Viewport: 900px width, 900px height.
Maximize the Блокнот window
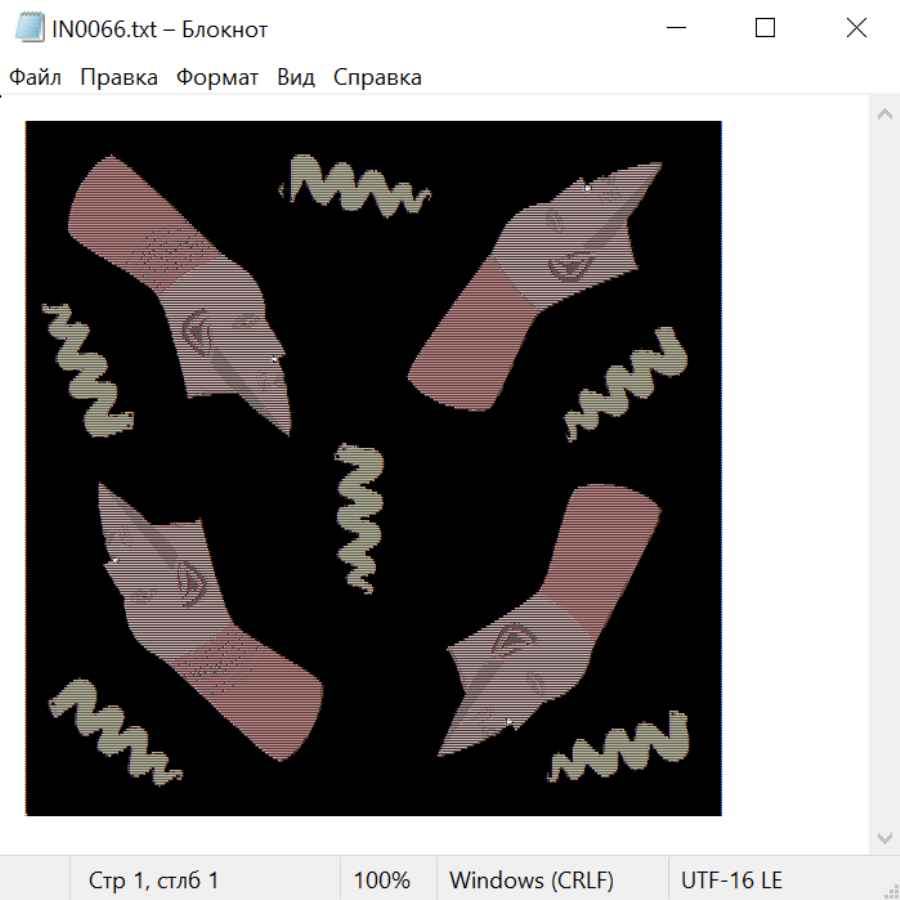tap(765, 28)
